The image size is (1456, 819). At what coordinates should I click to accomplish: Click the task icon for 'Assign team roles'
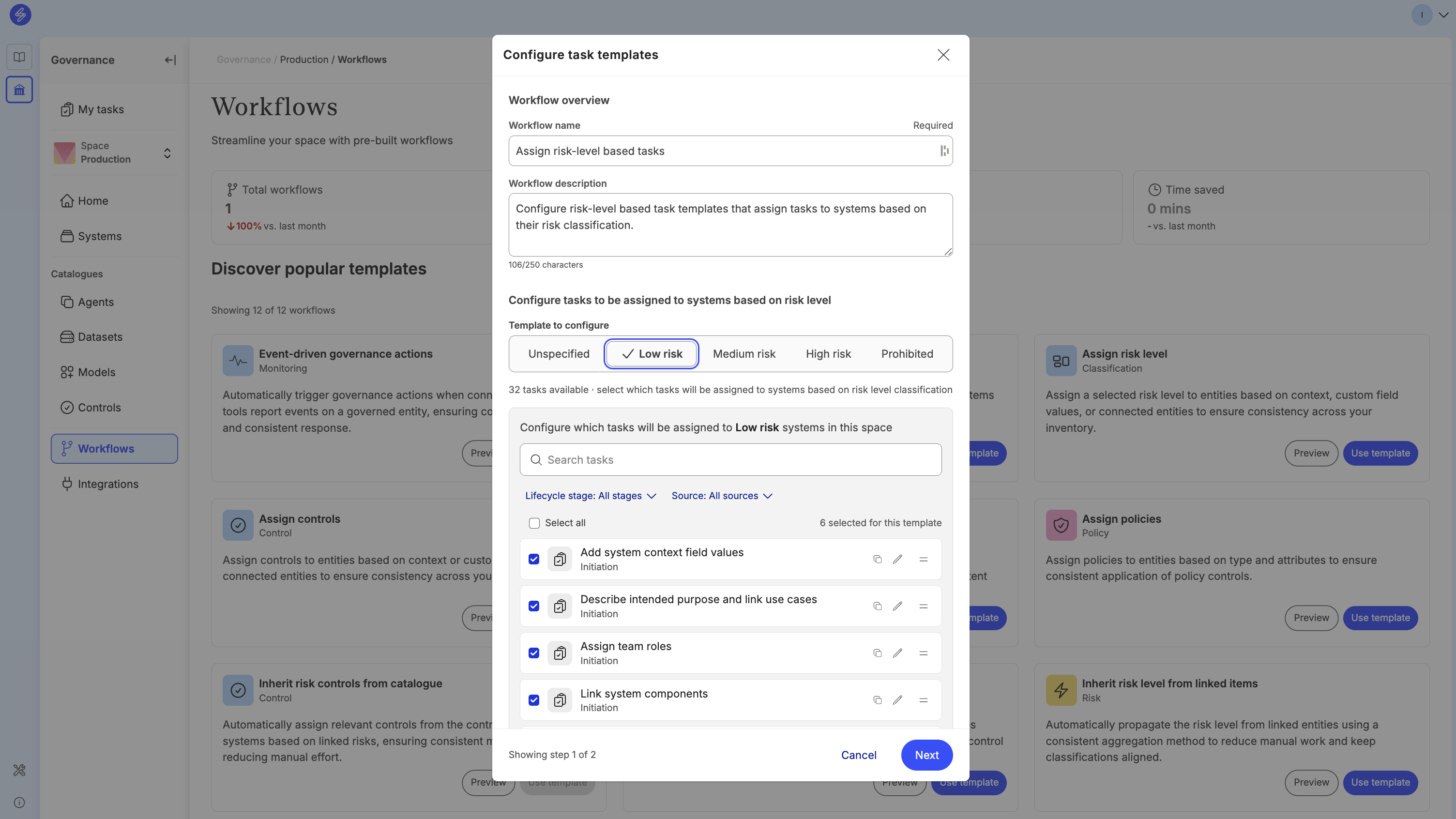pyautogui.click(x=560, y=653)
